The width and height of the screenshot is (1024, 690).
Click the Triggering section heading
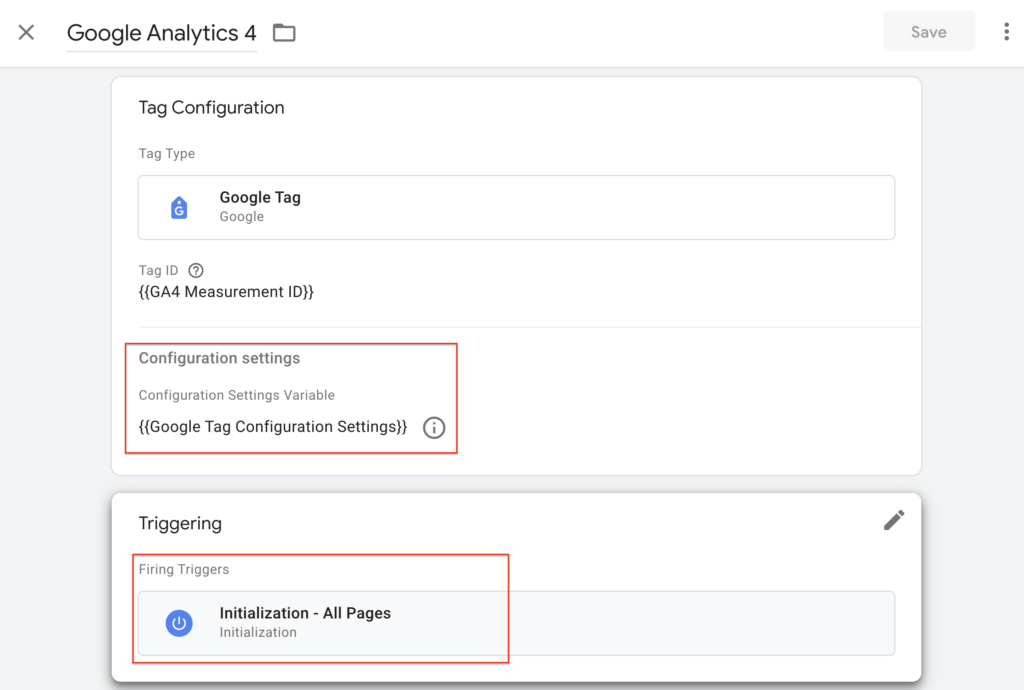tap(180, 523)
